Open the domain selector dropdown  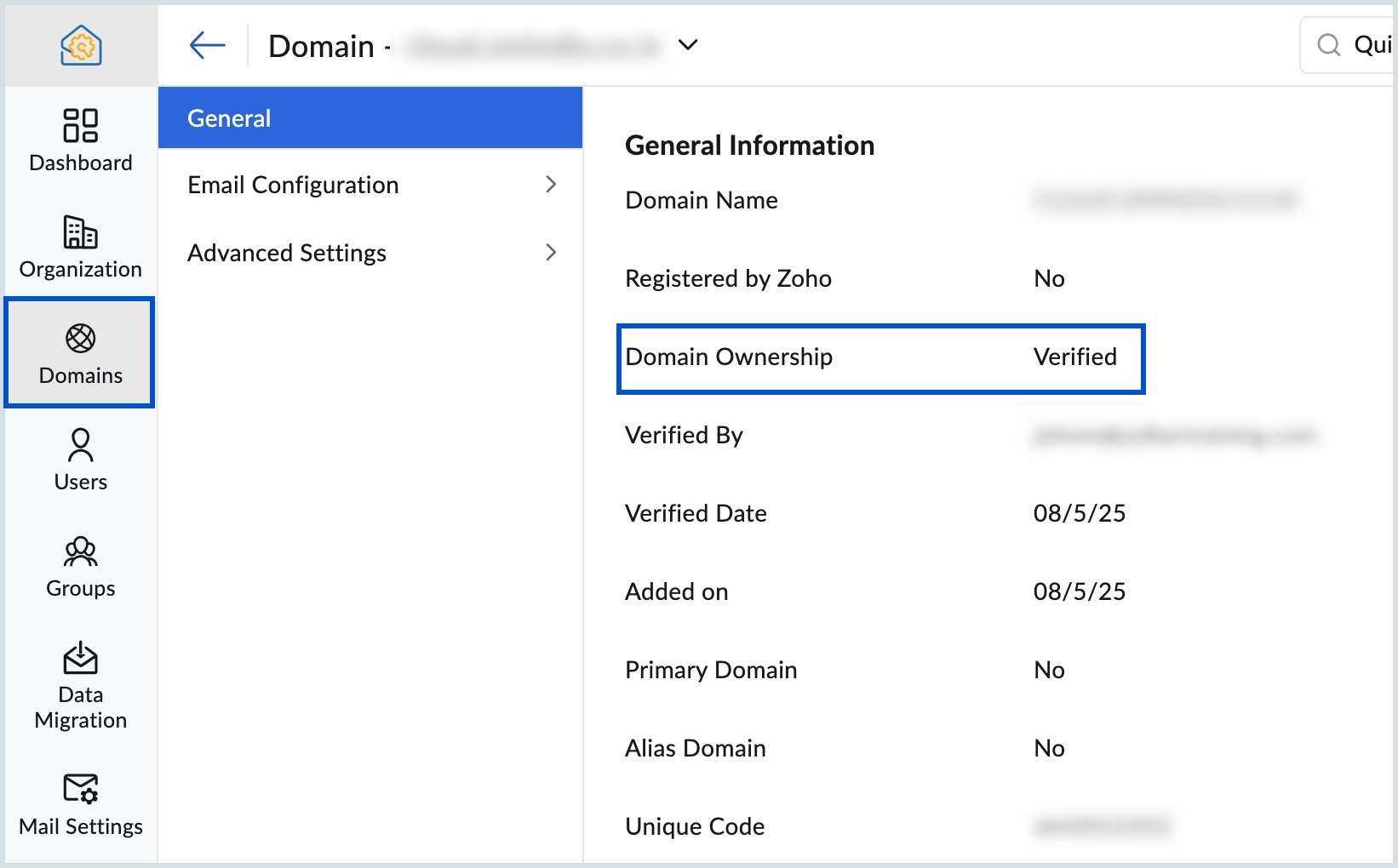coord(688,46)
